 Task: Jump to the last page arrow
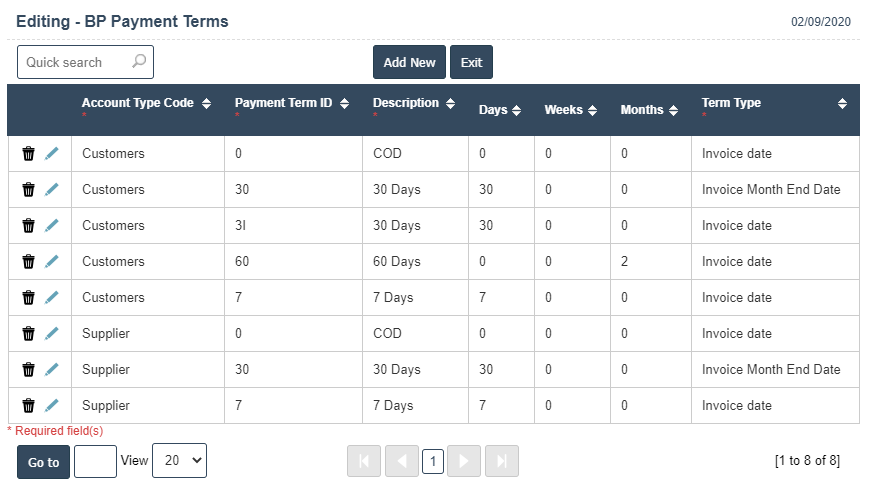tap(502, 461)
